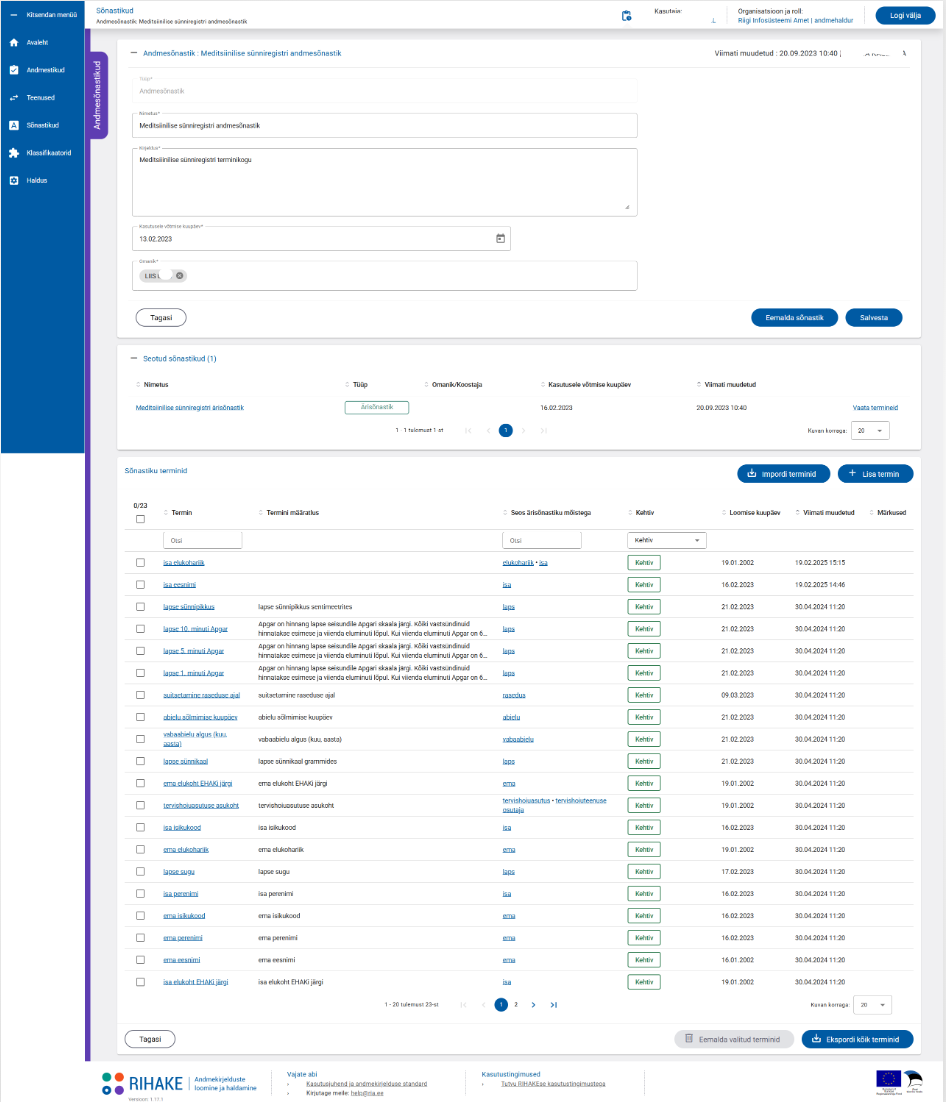Jump to last page of terms table
The height and width of the screenshot is (1102, 946).
coord(554,1004)
